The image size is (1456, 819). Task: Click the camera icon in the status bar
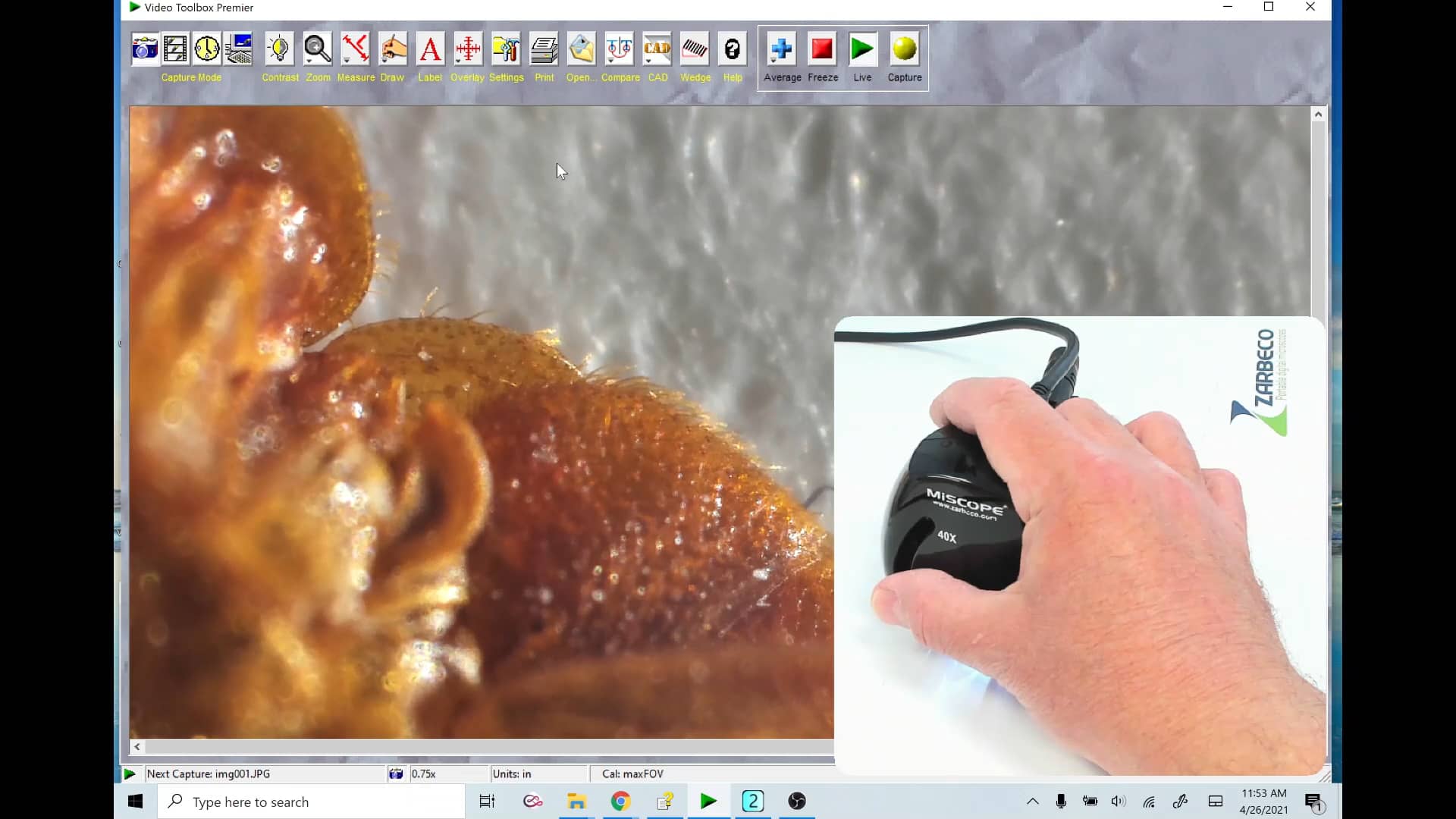[x=396, y=774]
